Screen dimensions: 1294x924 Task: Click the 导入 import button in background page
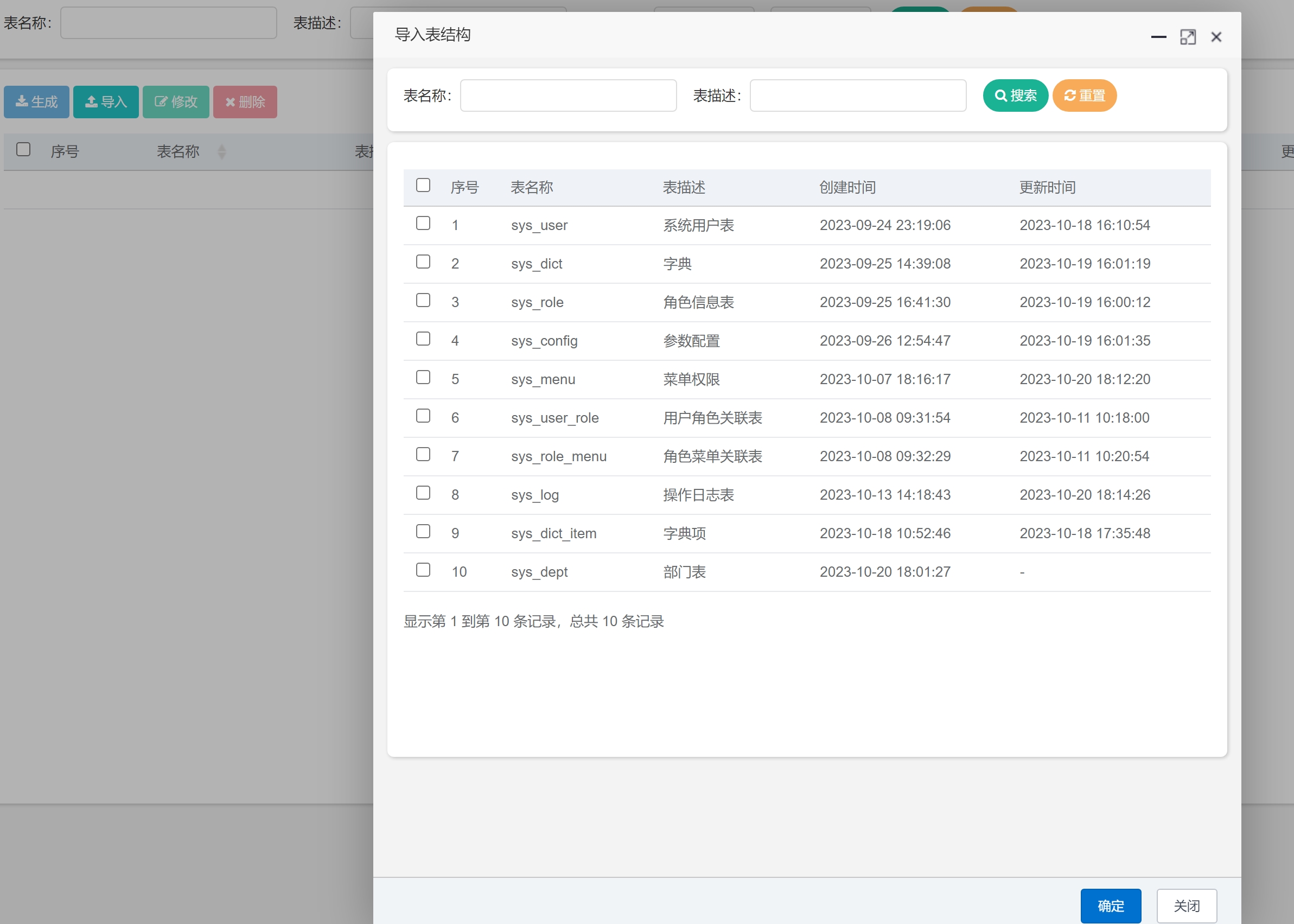[x=106, y=102]
